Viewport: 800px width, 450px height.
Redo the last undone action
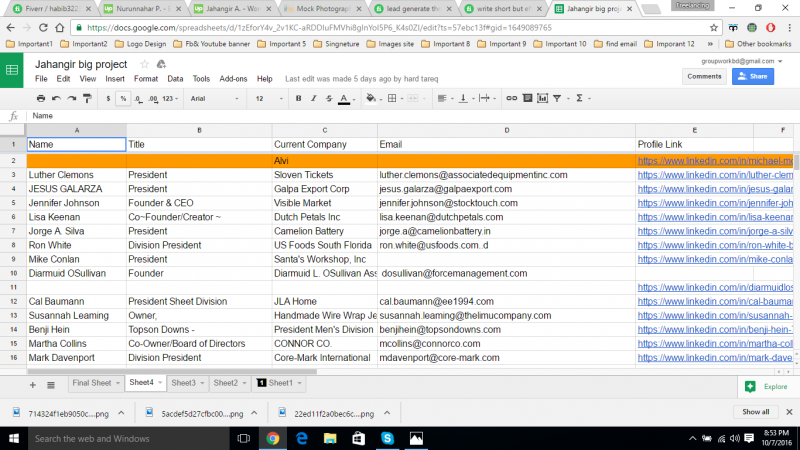click(x=72, y=98)
